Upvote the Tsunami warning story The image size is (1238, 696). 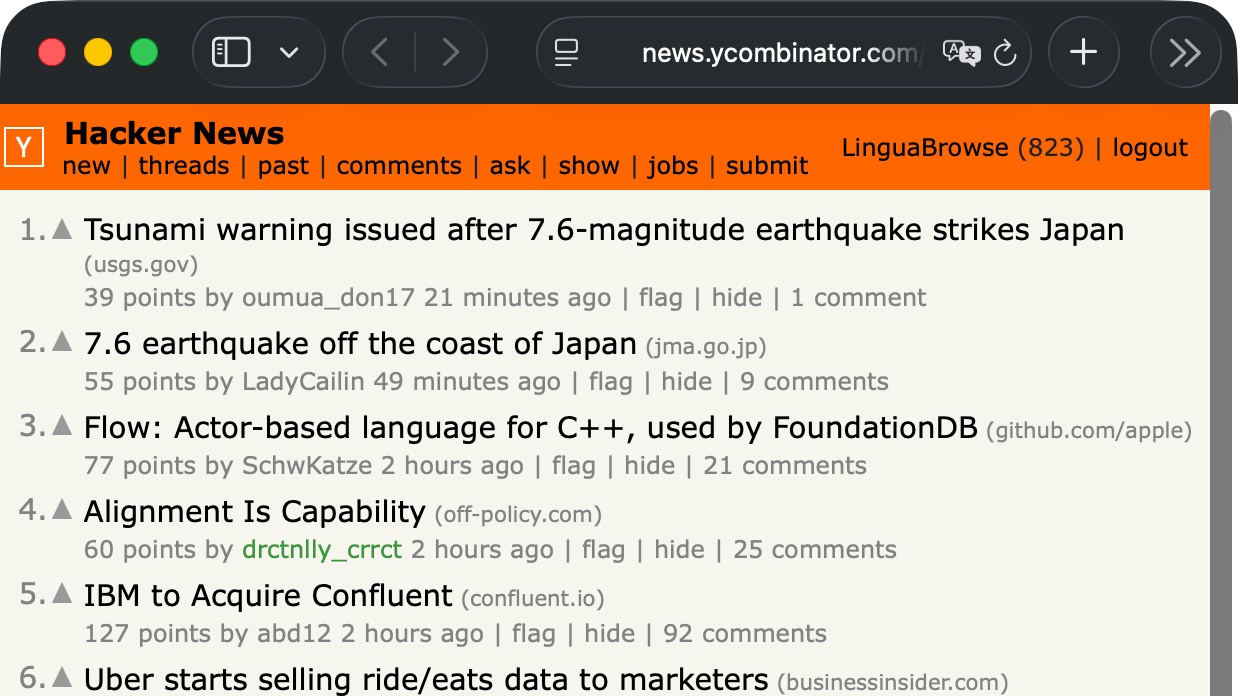(62, 229)
